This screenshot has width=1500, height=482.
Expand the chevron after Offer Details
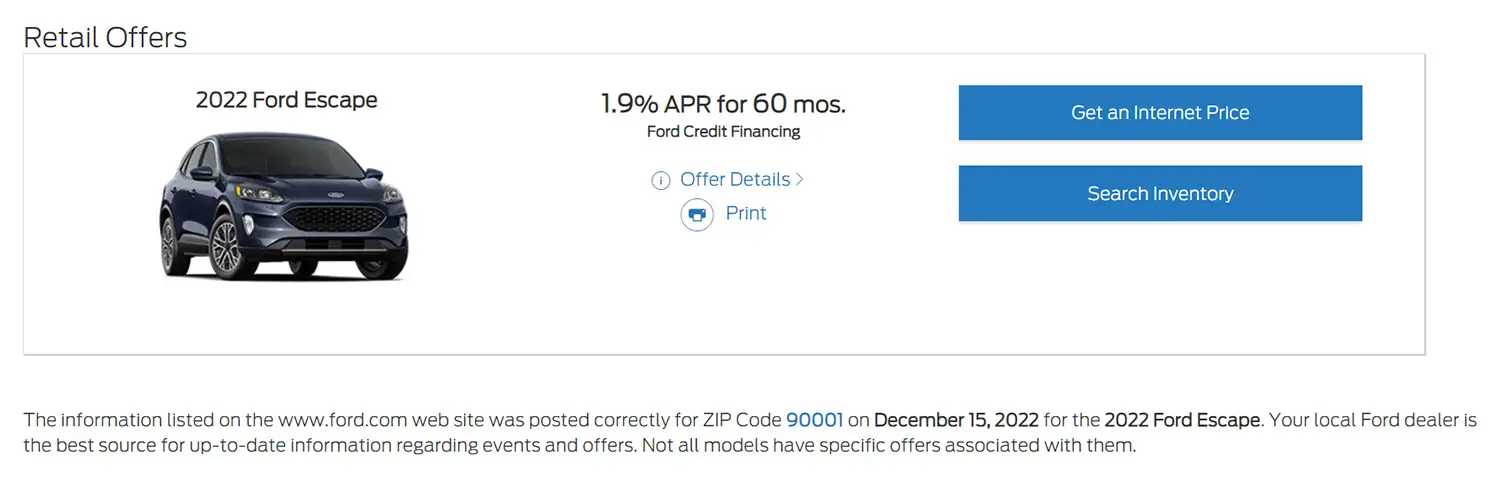pos(800,180)
